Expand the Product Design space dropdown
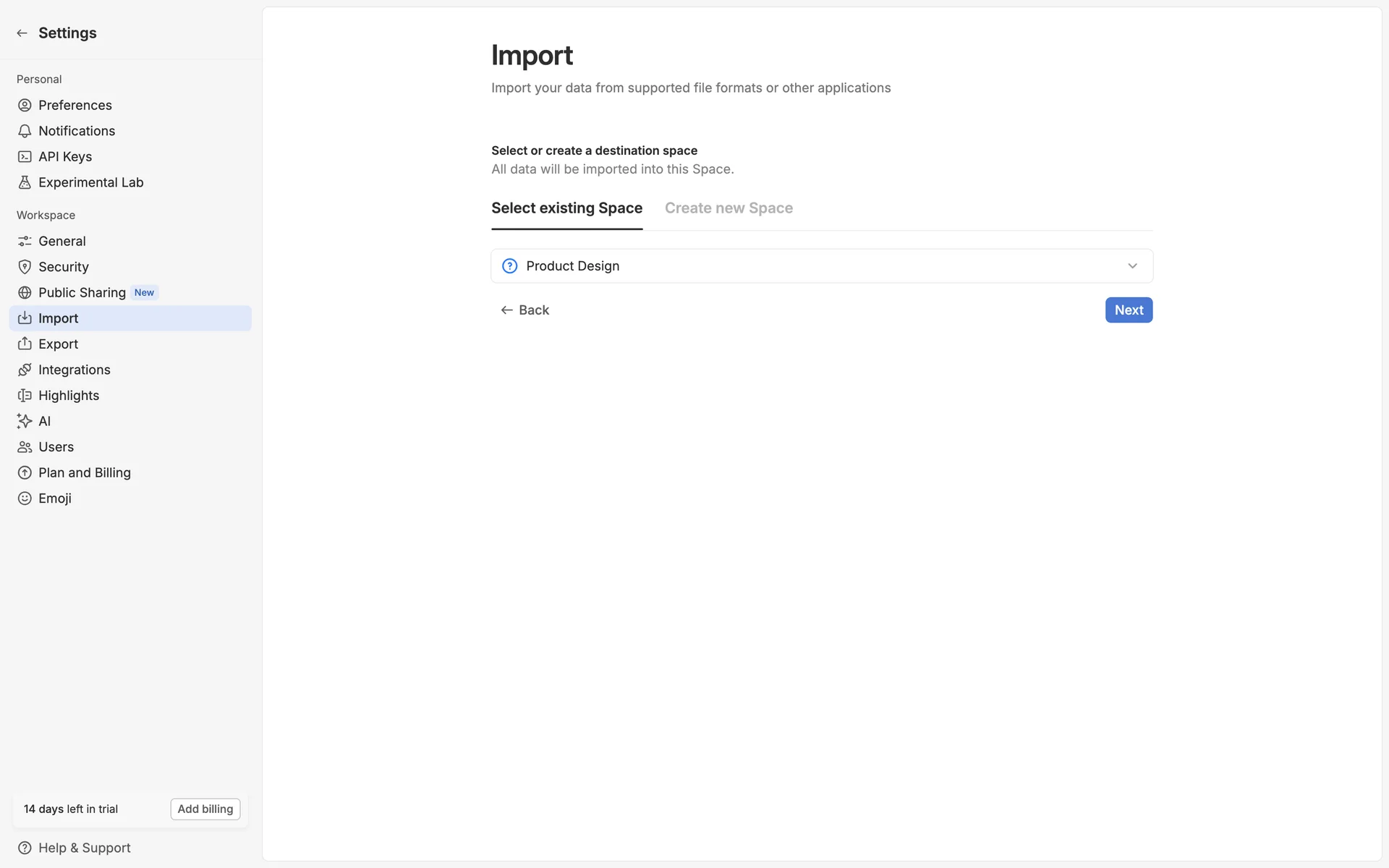This screenshot has height=868, width=1389. 821,266
